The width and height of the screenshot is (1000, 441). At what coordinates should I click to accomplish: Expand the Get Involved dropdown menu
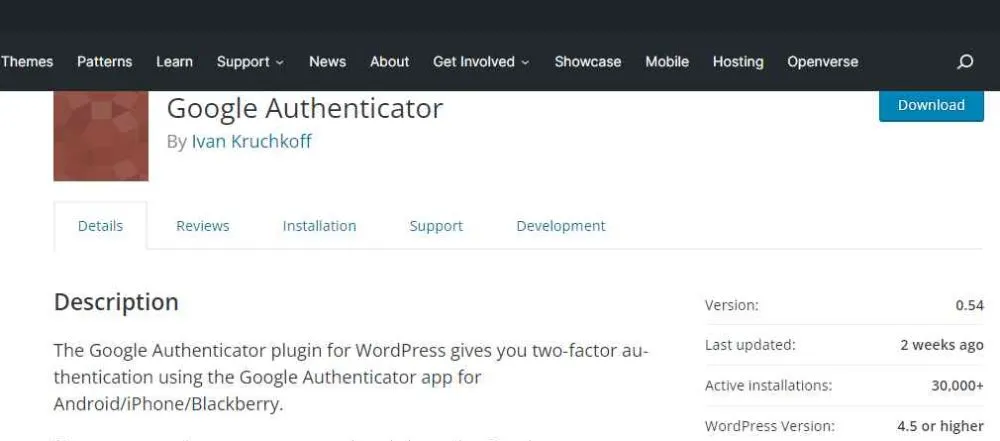pyautogui.click(x=480, y=62)
